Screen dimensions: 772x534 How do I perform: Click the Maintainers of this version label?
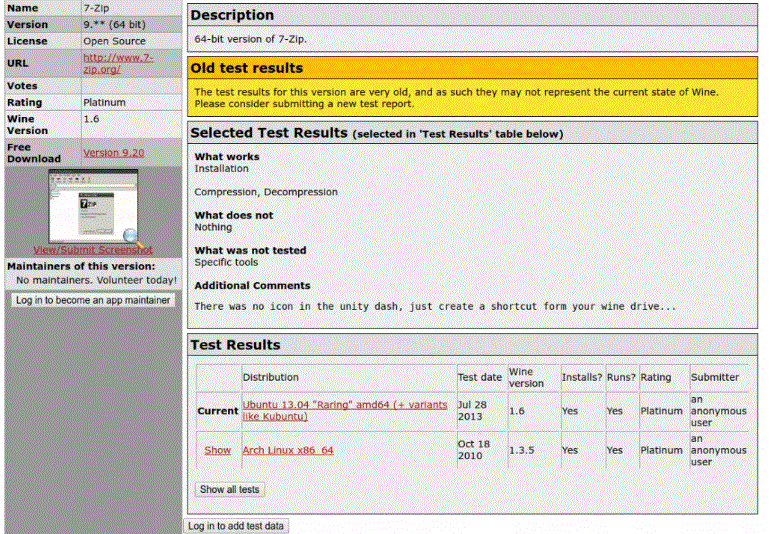[x=81, y=266]
